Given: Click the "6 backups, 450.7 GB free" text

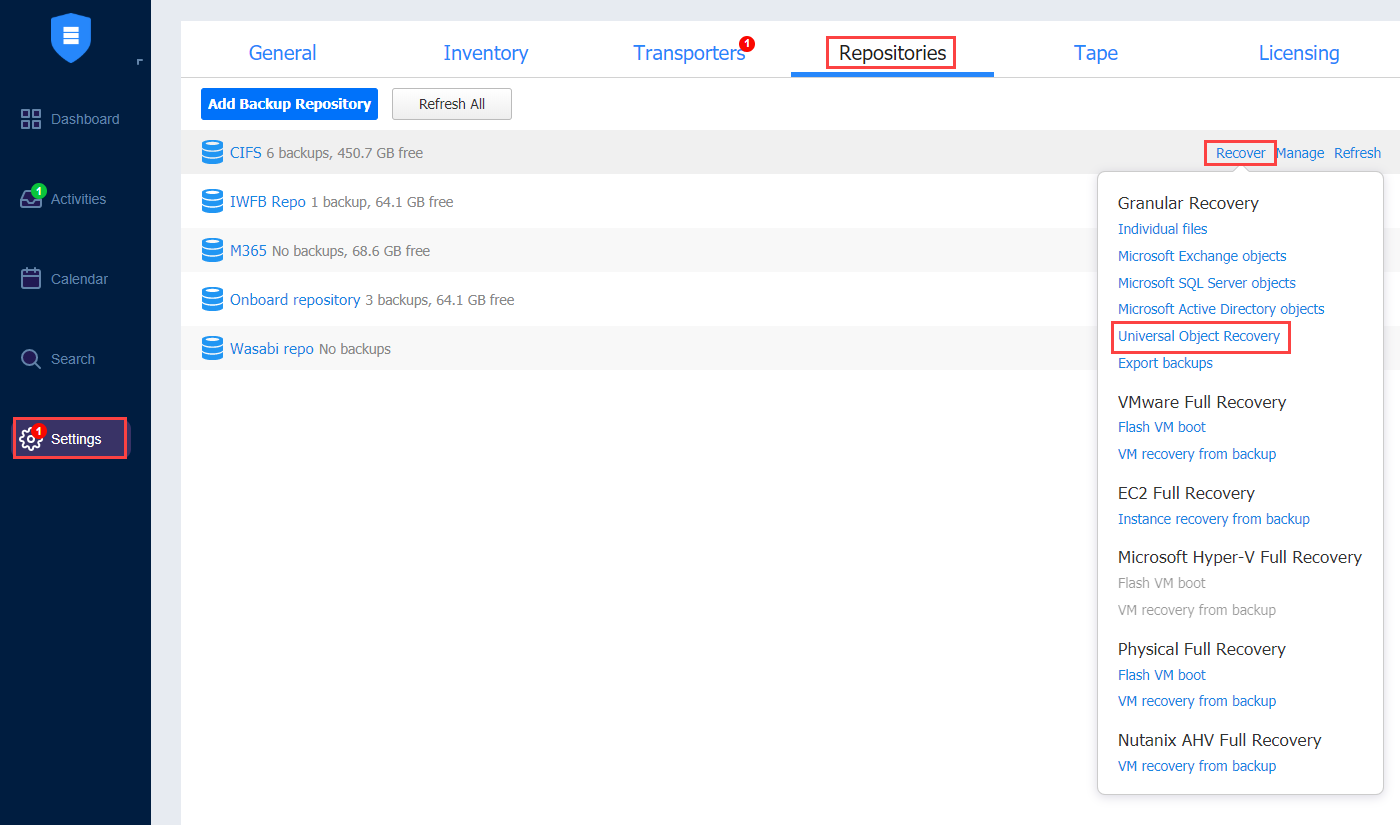Looking at the screenshot, I should 344,153.
